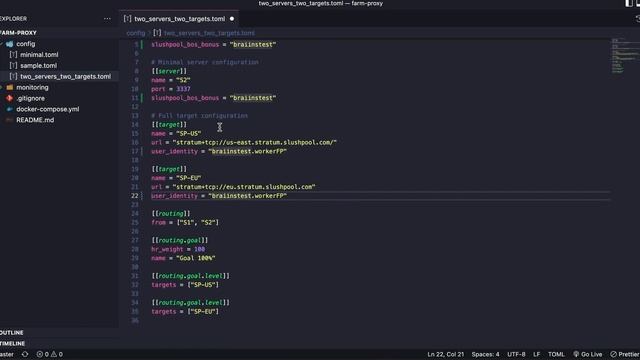
Task: Click the name = "SP-US" line
Action: click(176, 133)
